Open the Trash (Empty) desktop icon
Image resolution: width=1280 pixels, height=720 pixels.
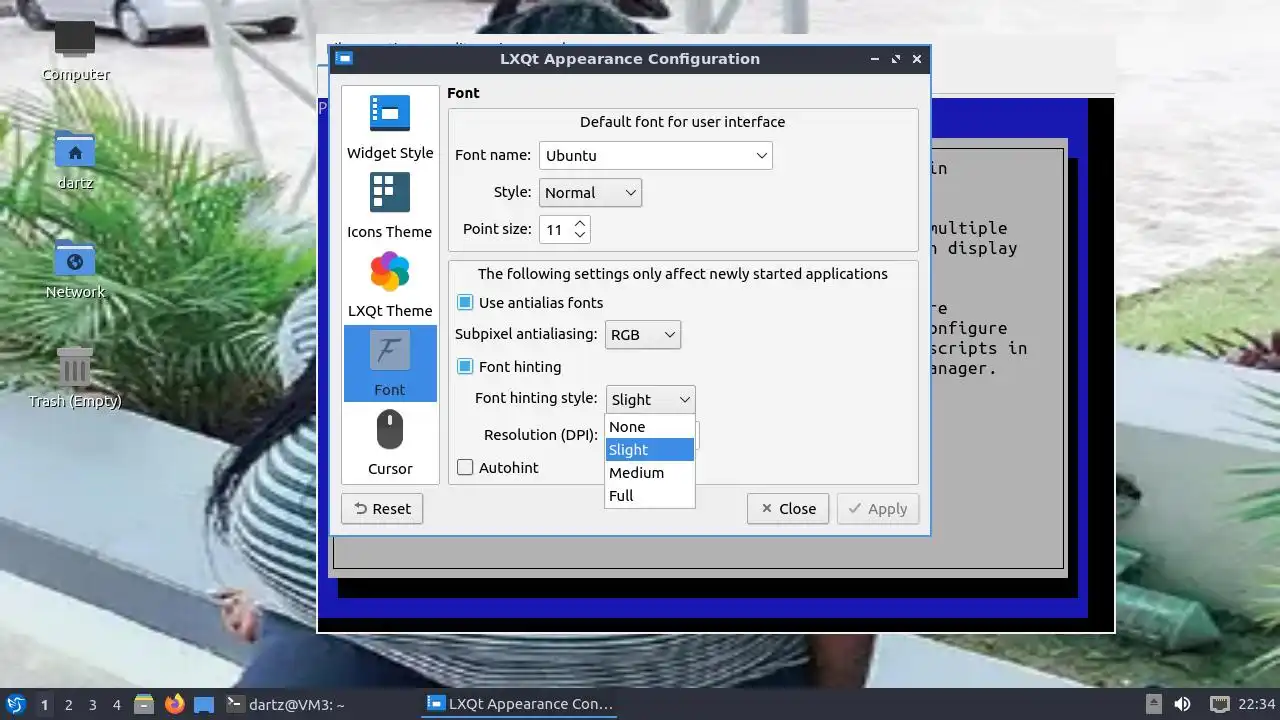point(75,377)
